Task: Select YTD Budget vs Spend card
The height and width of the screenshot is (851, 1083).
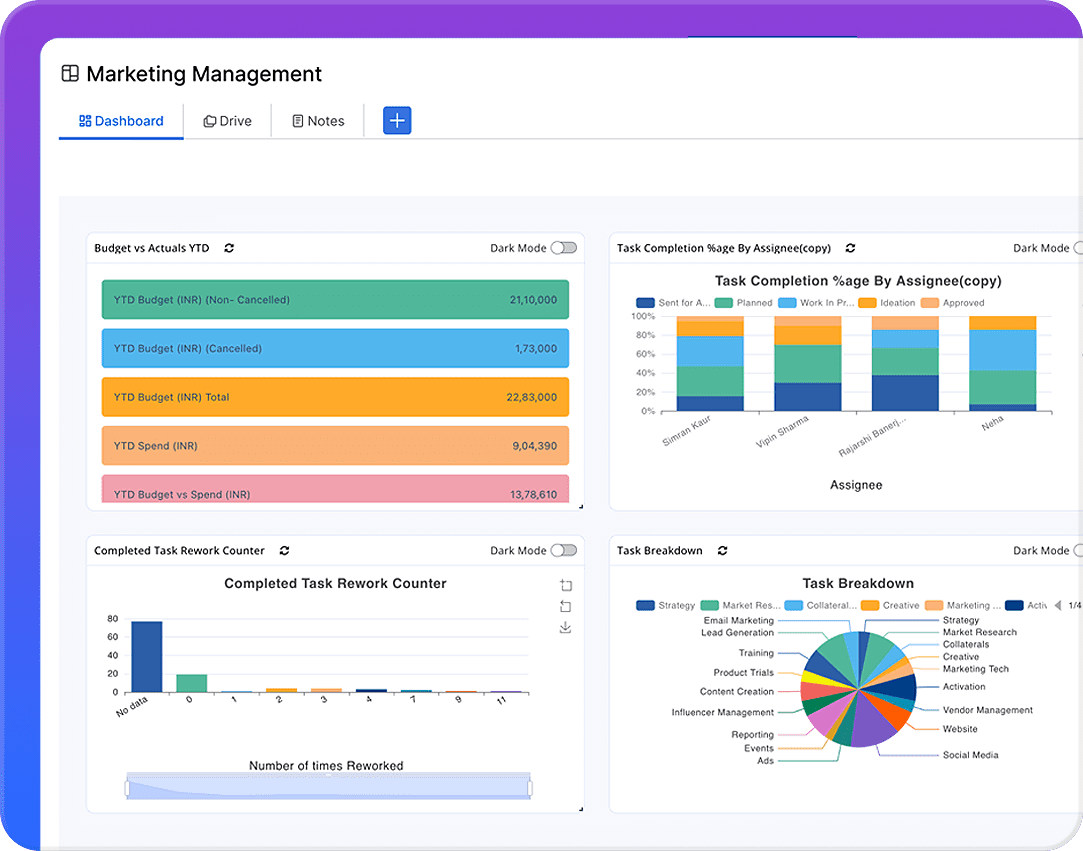Action: (335, 489)
